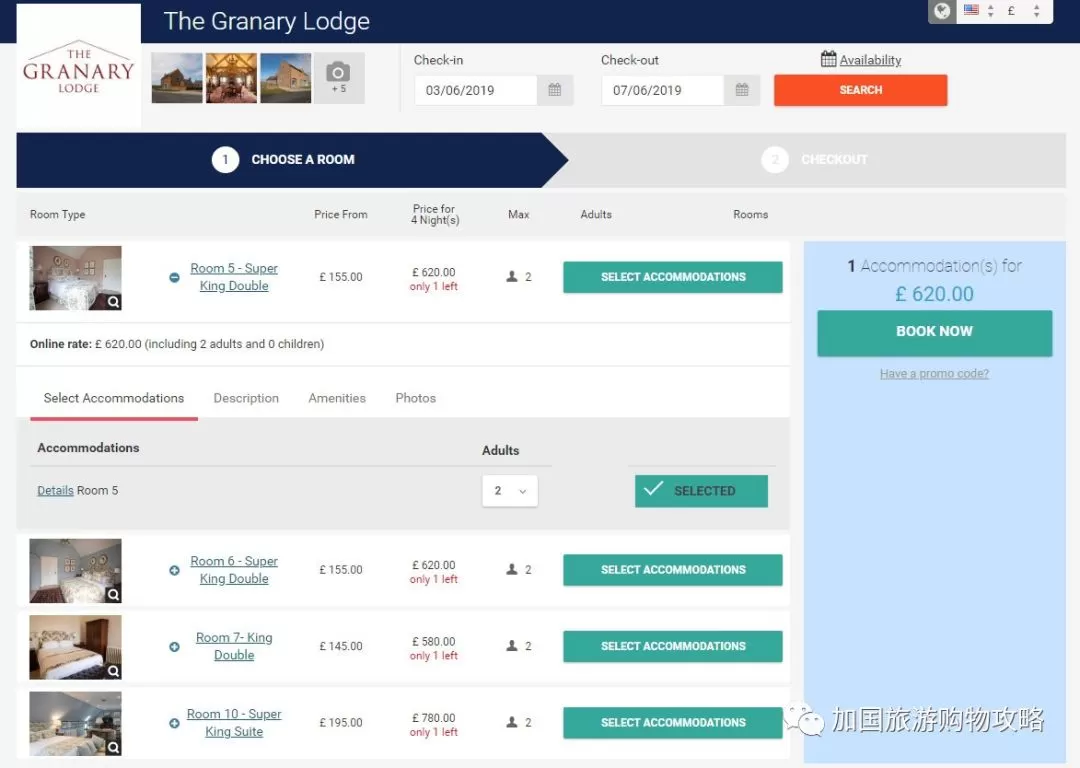Click Room 10 price £ 780.00

(433, 718)
